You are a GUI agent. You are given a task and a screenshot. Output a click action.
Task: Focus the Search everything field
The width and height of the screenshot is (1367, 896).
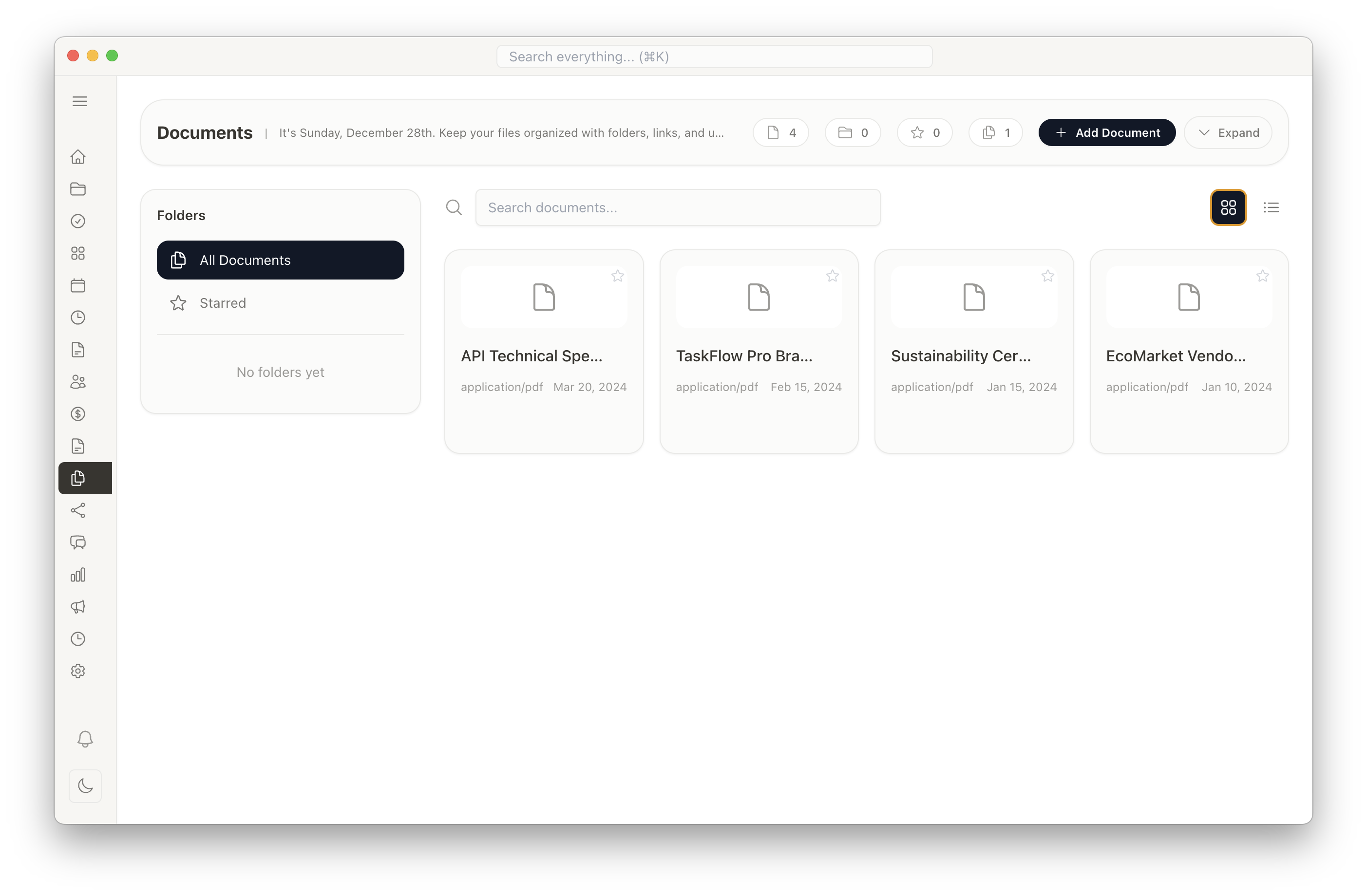(714, 56)
